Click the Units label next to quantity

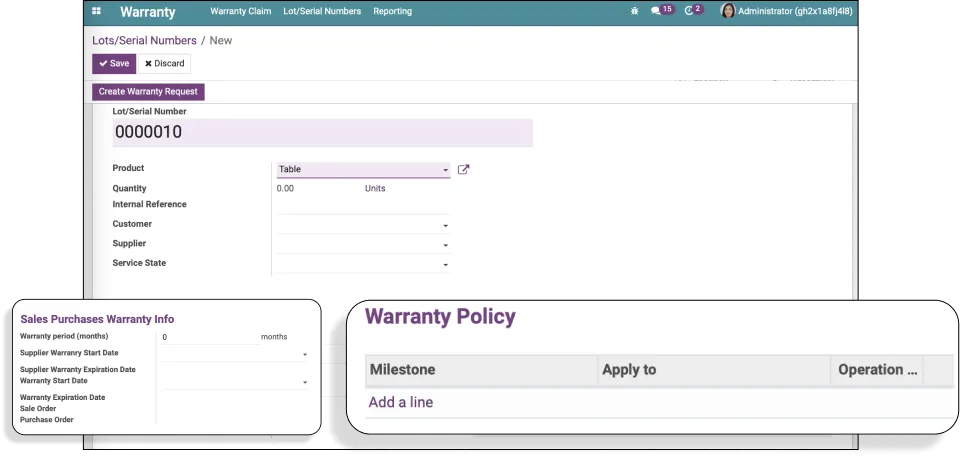coord(375,189)
